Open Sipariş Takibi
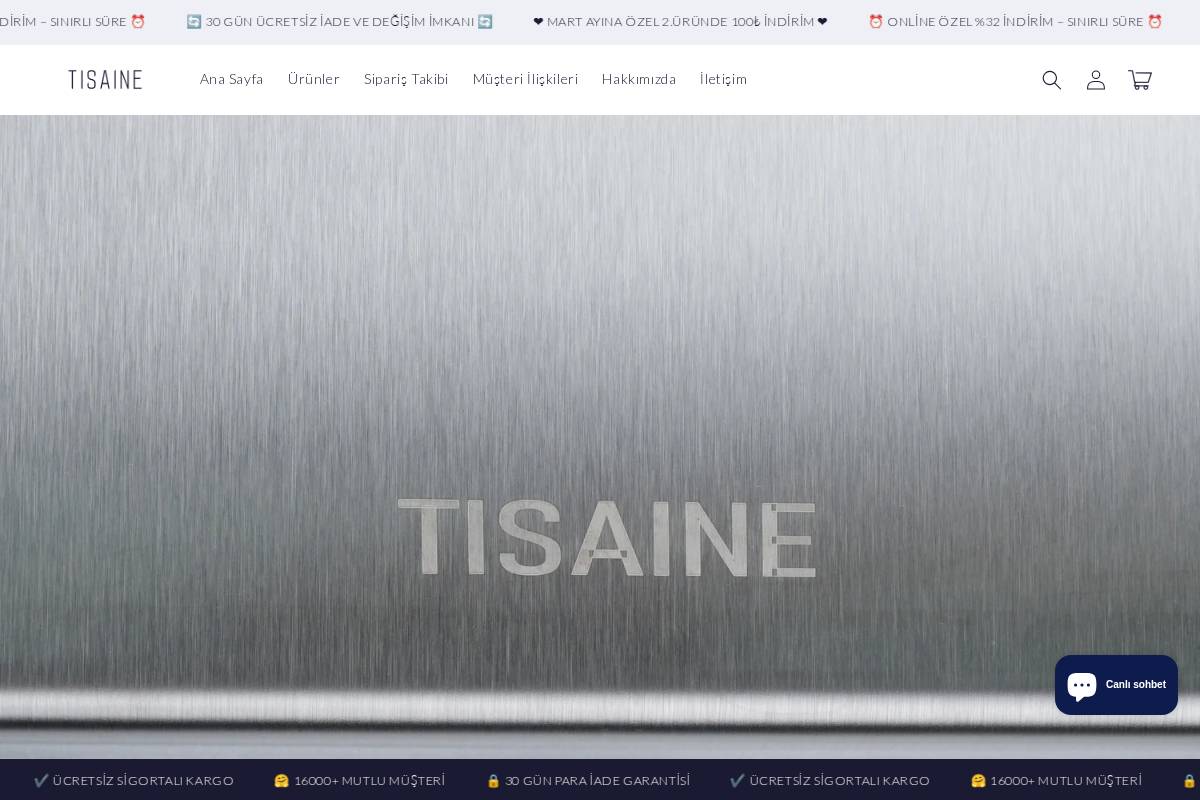 [406, 79]
